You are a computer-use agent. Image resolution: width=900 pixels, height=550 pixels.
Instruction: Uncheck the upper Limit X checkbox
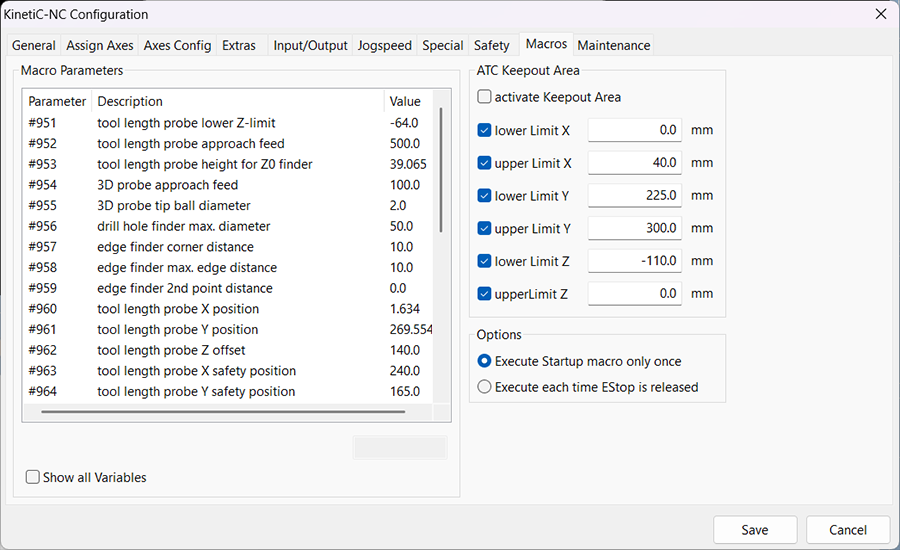pyautogui.click(x=484, y=163)
